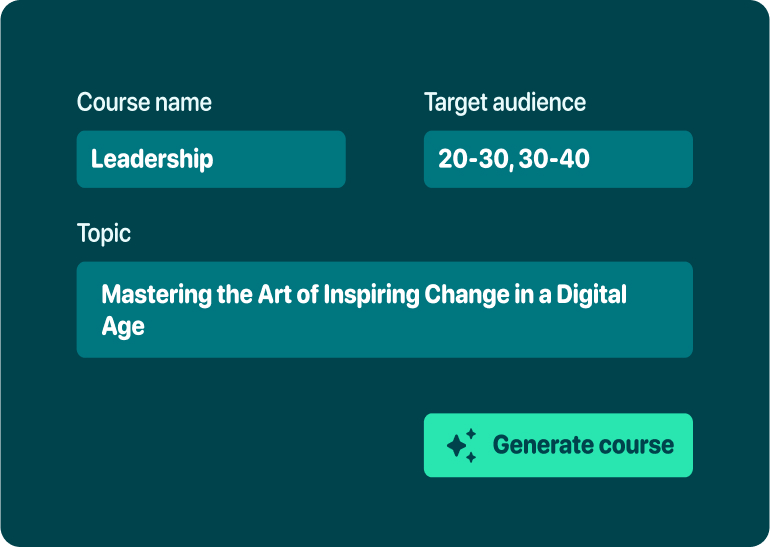Place cursor on the word Leadership
The image size is (770, 547).
(151, 159)
